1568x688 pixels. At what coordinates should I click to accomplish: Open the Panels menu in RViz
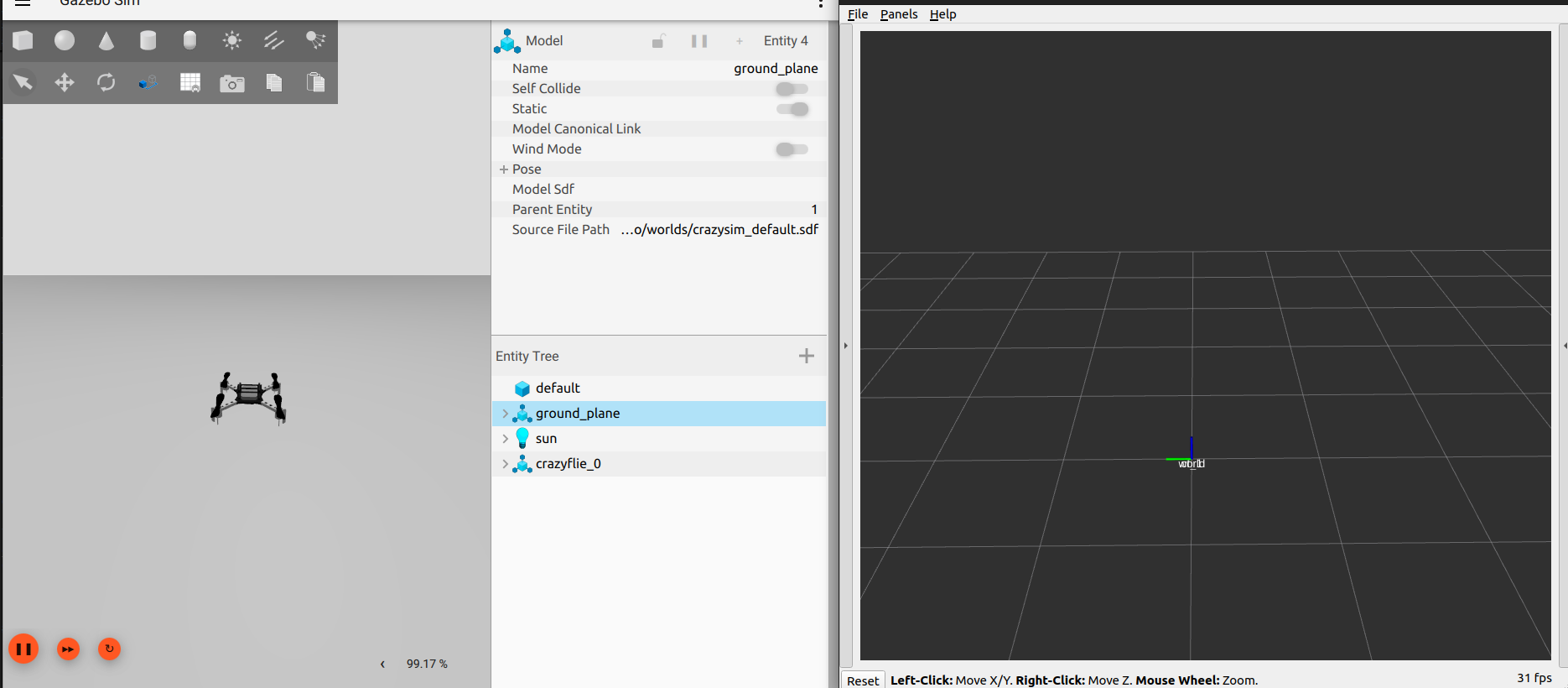[x=898, y=14]
